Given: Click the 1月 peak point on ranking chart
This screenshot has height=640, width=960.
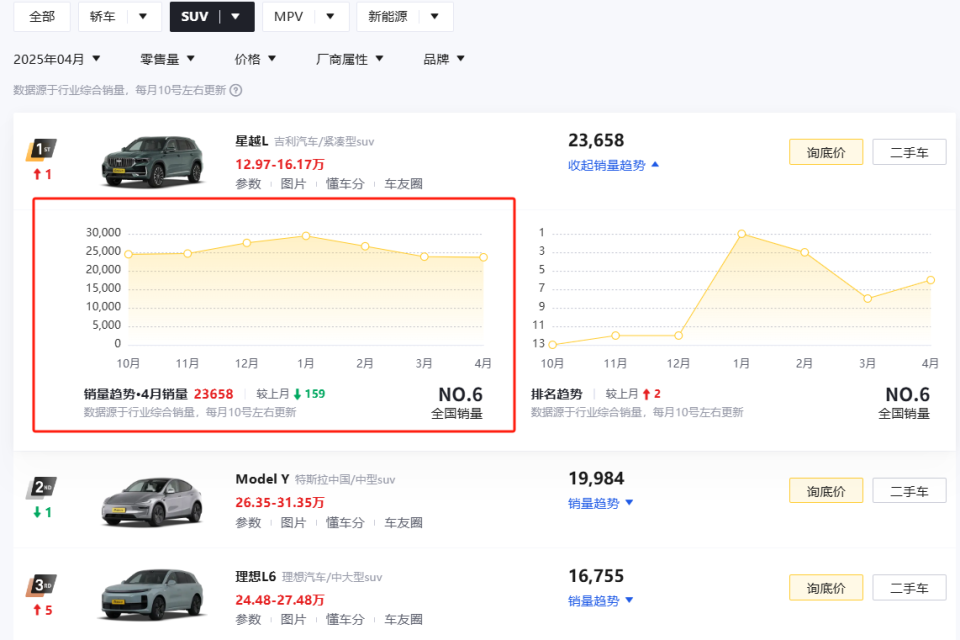Looking at the screenshot, I should pyautogui.click(x=741, y=234).
